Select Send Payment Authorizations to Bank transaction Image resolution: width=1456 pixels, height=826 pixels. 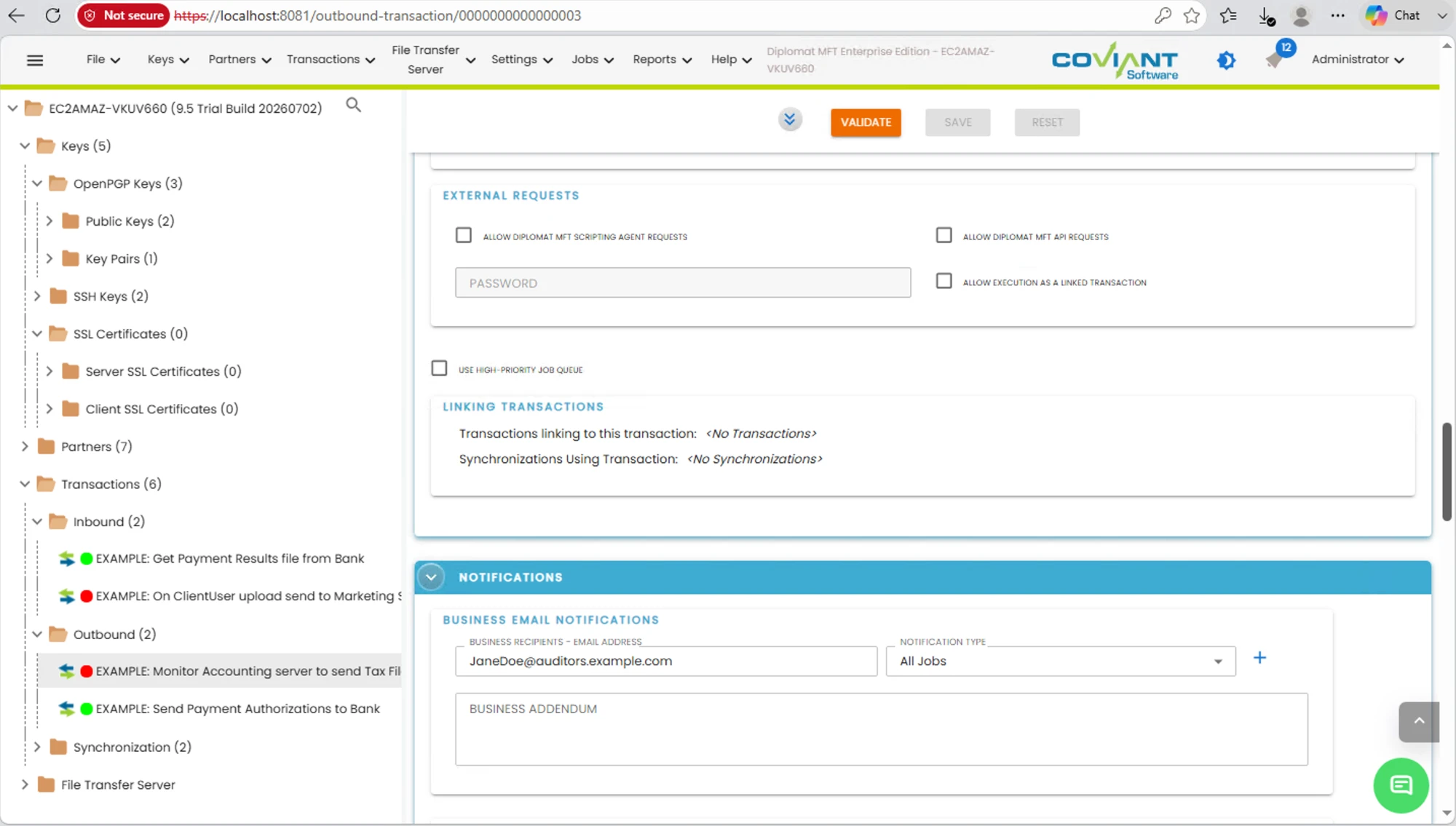238,709
